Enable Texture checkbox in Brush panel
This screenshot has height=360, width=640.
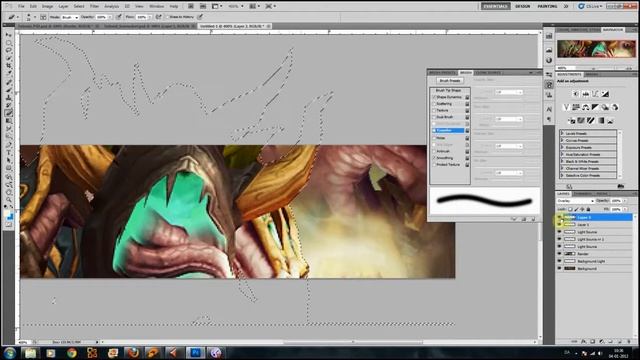[x=434, y=110]
